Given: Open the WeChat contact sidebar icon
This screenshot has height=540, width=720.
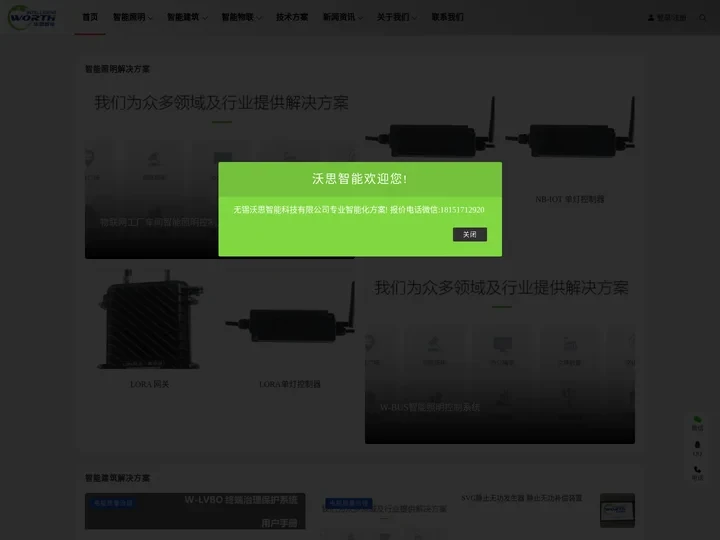Looking at the screenshot, I should (697, 423).
